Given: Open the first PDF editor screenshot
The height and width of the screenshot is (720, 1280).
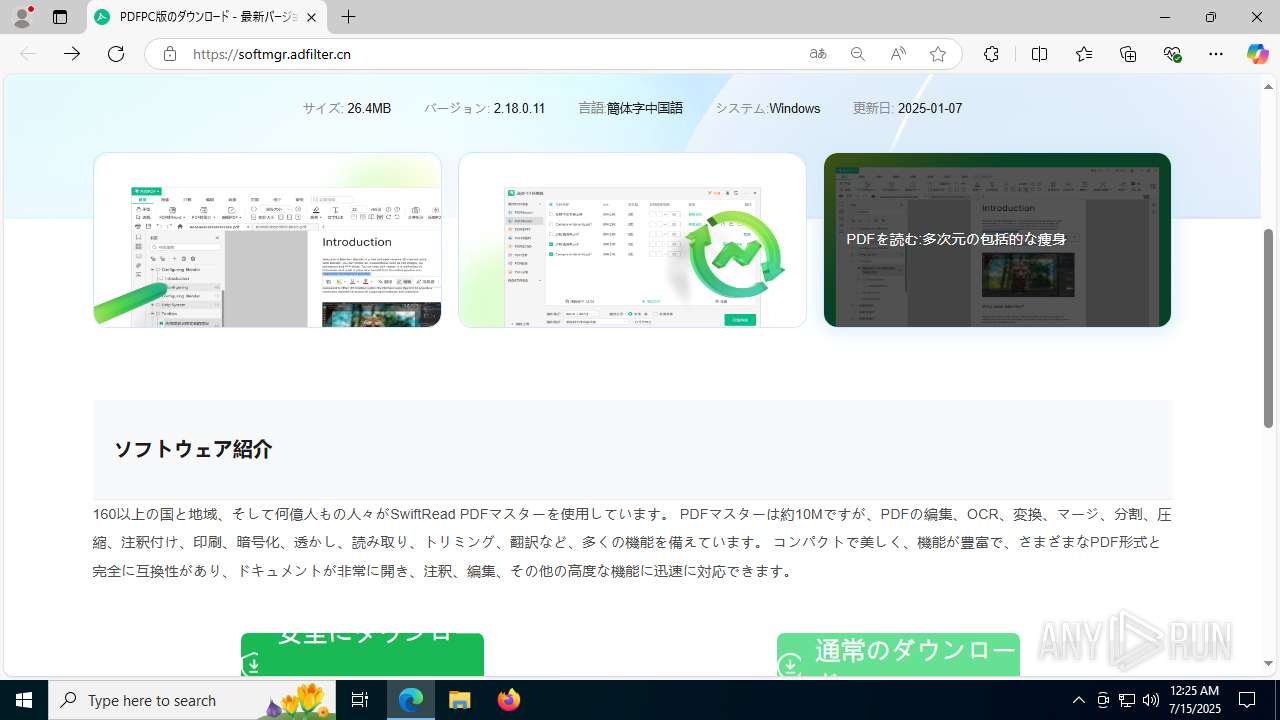Looking at the screenshot, I should pos(267,240).
